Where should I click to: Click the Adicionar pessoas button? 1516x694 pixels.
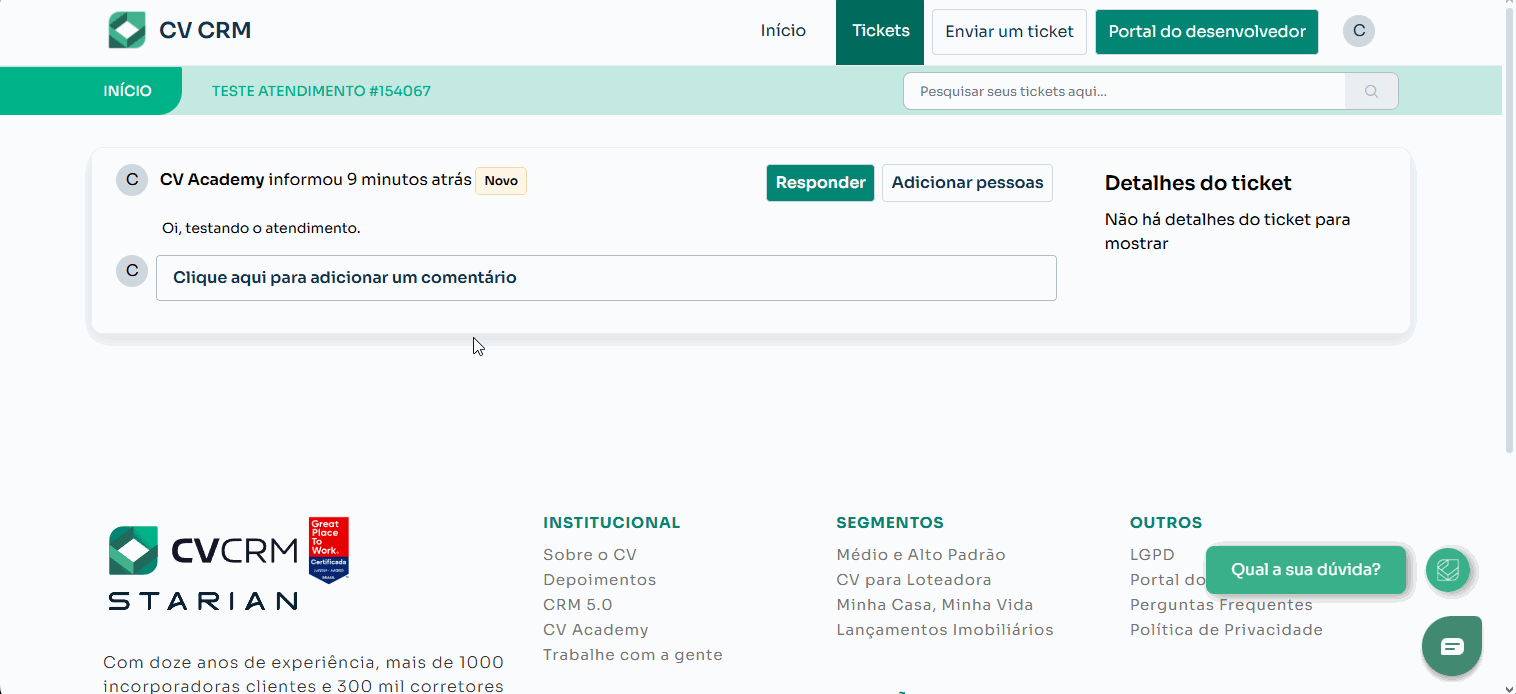pos(967,183)
